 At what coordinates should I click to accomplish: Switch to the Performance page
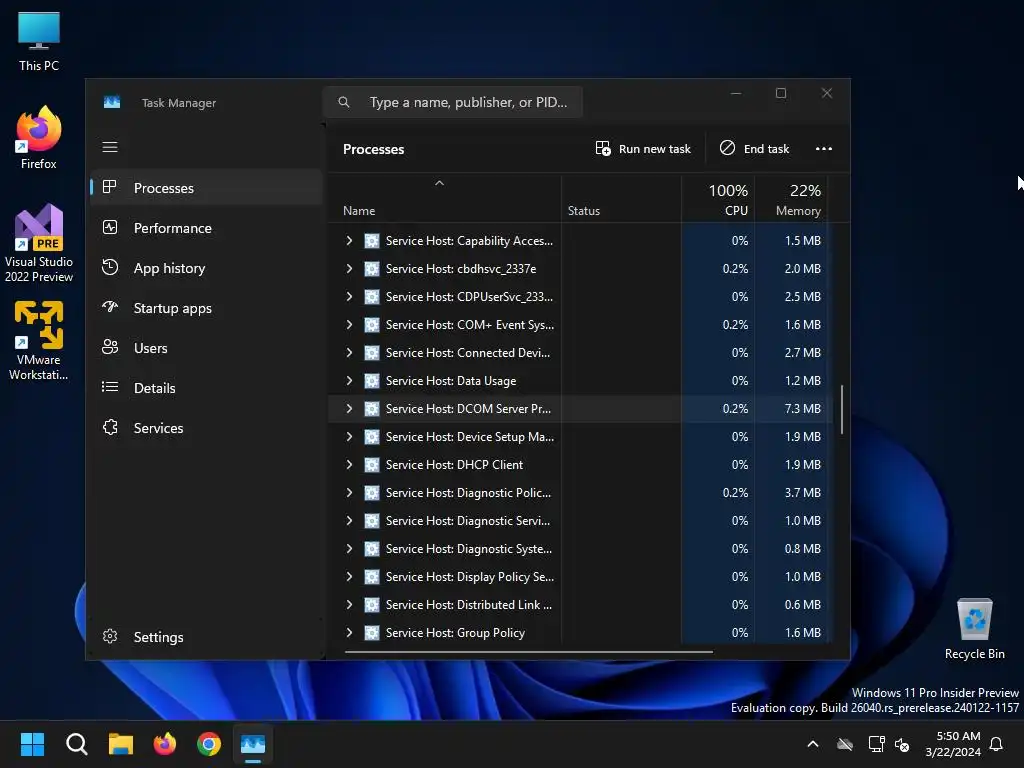tap(206, 227)
